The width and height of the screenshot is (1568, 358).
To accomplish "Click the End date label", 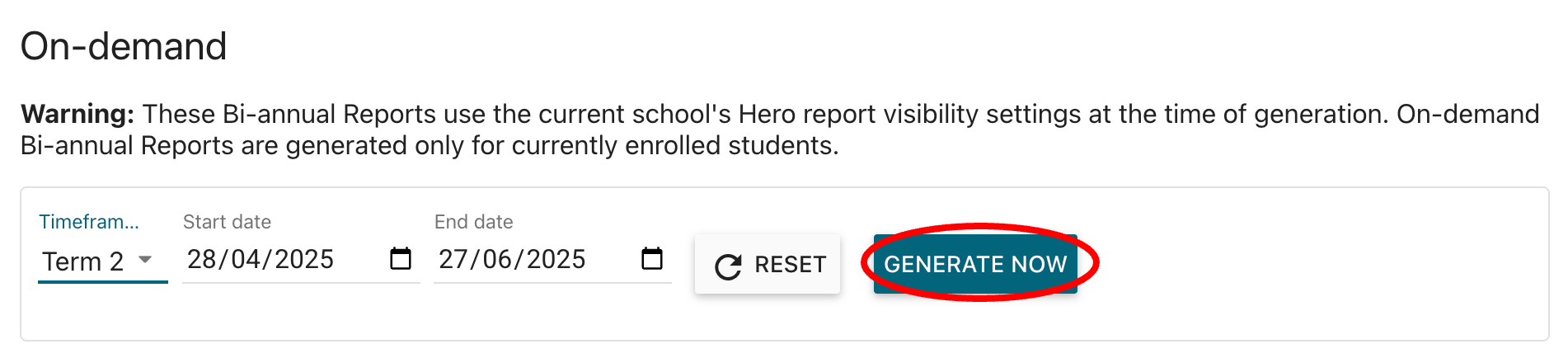I will (473, 222).
